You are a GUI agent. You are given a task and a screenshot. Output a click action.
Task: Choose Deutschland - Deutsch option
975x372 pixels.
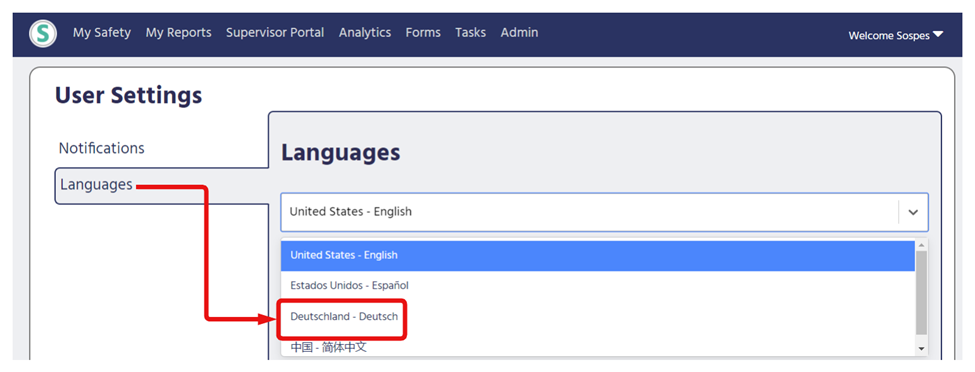pos(598,317)
